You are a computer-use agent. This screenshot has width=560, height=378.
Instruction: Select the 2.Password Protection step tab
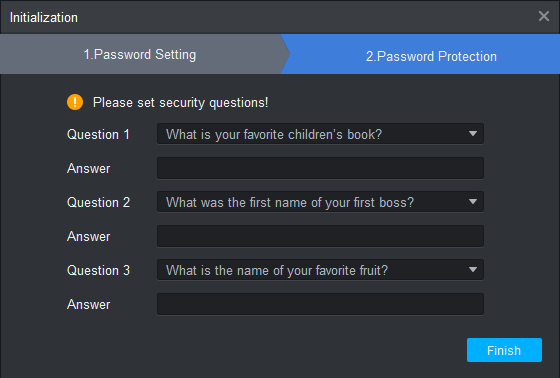coord(431,56)
